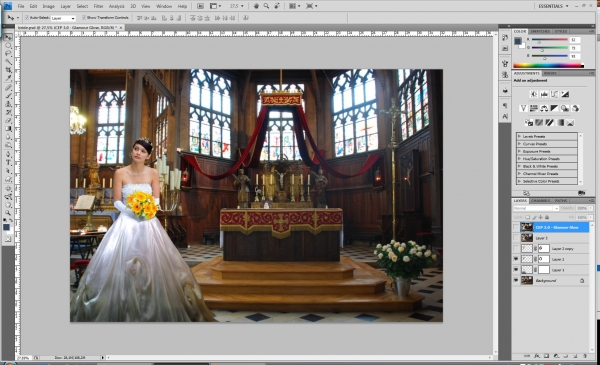The height and width of the screenshot is (365, 600).
Task: Switch to the Paths tab
Action: [561, 200]
